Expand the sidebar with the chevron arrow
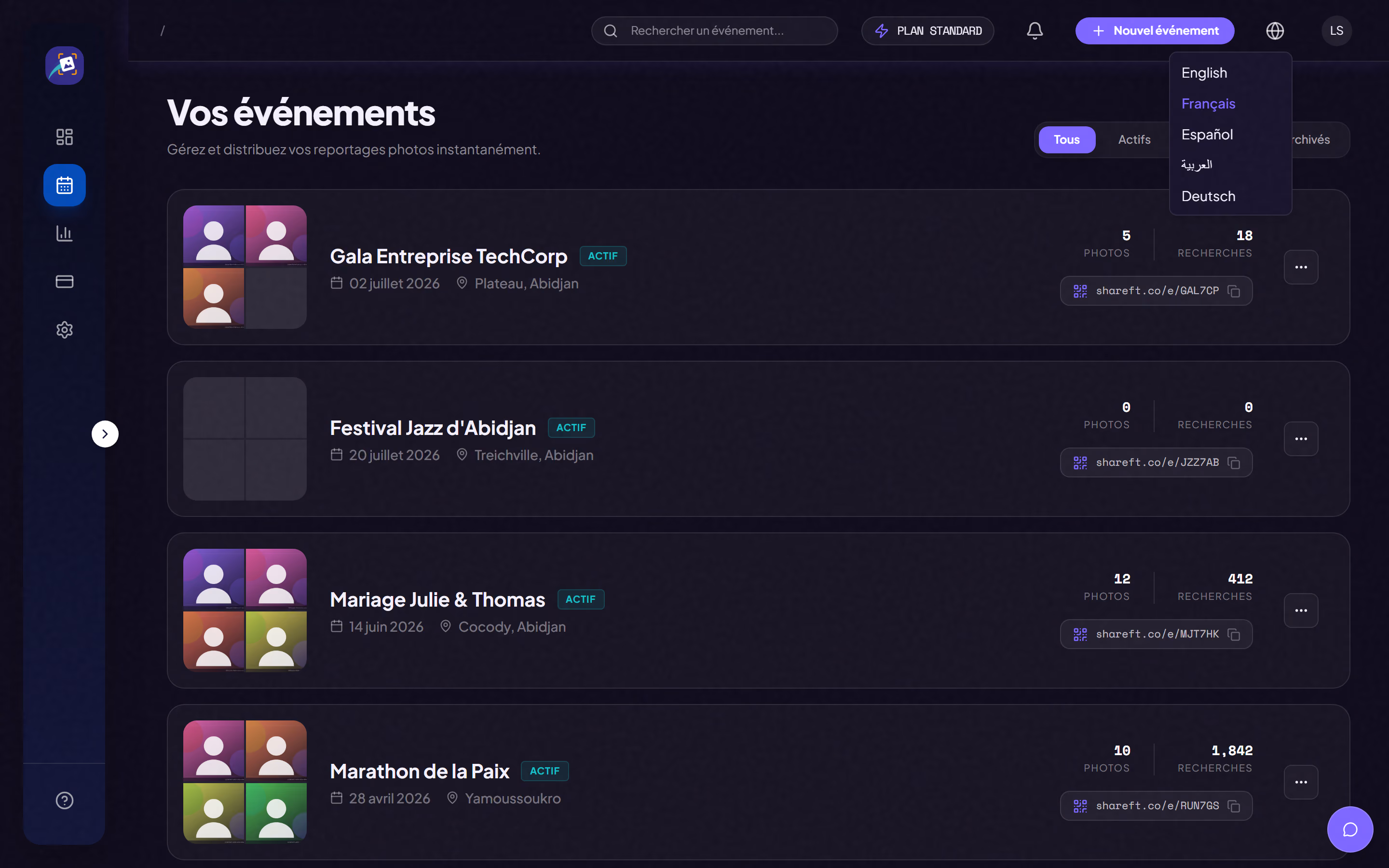 (105, 434)
